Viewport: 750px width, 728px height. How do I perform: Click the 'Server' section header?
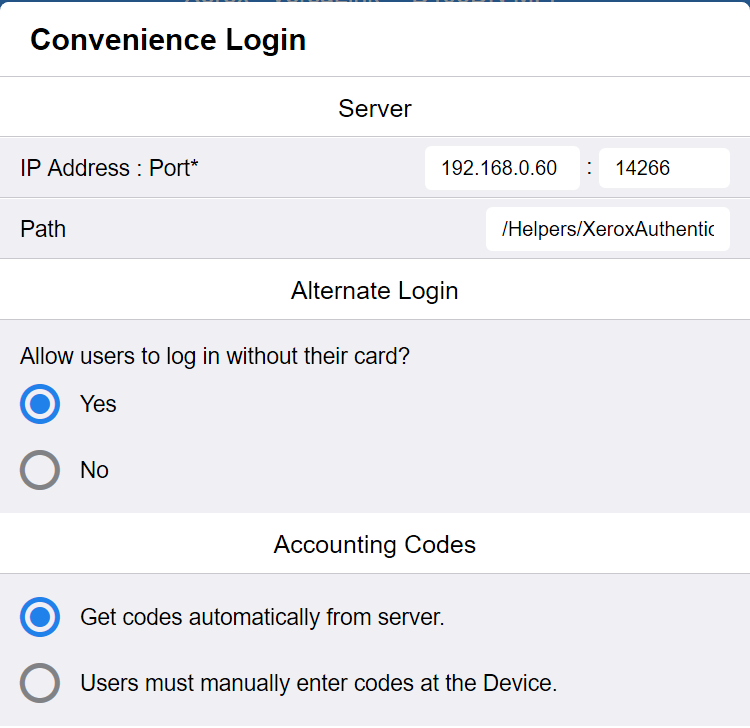coord(375,108)
